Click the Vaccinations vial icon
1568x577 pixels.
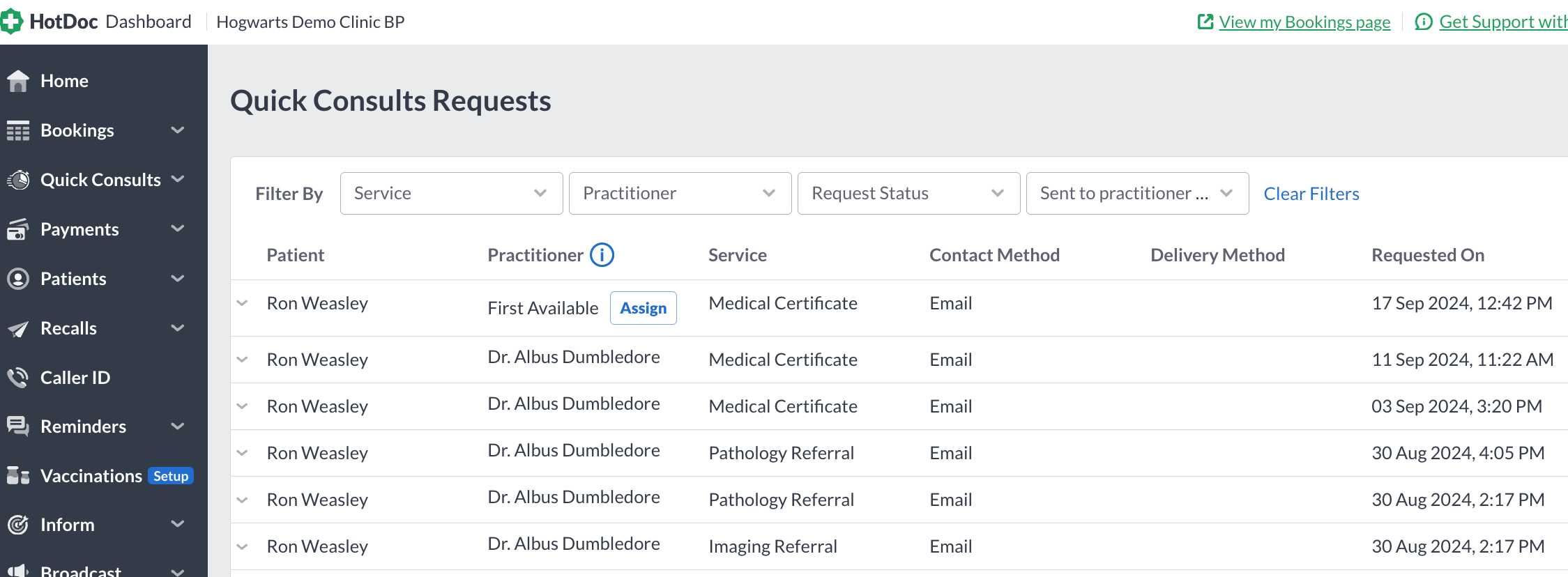(18, 476)
